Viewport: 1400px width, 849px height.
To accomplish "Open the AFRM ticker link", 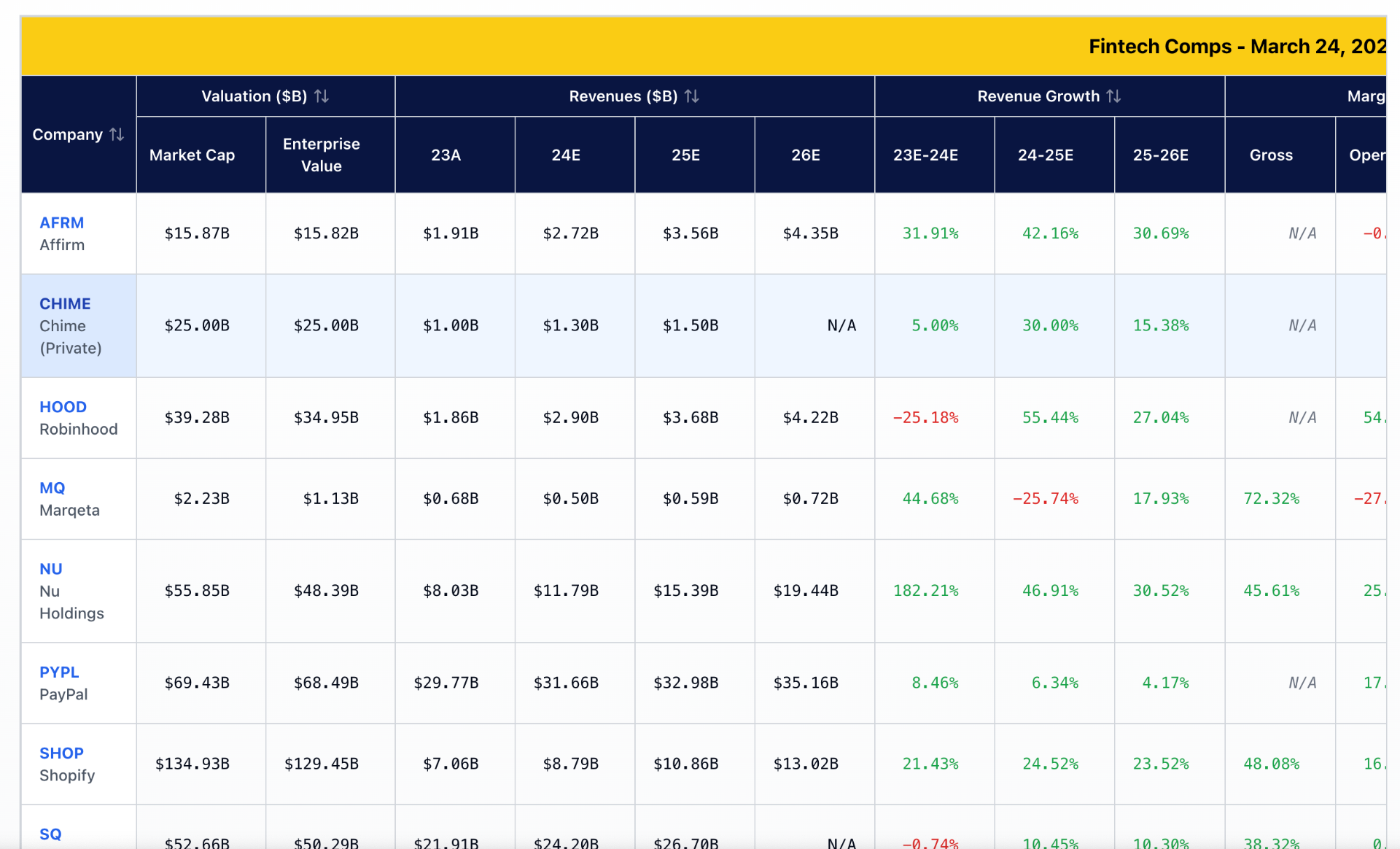I will click(x=61, y=222).
